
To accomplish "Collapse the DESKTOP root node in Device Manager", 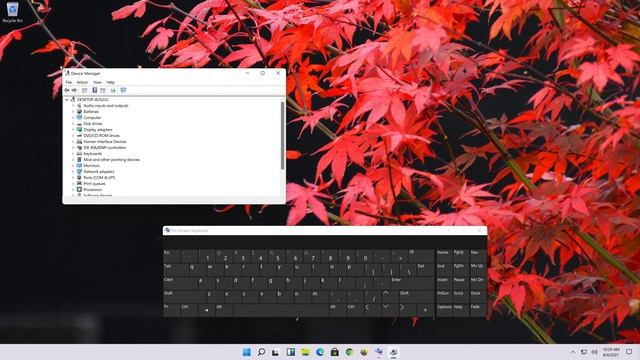I will click(67, 100).
